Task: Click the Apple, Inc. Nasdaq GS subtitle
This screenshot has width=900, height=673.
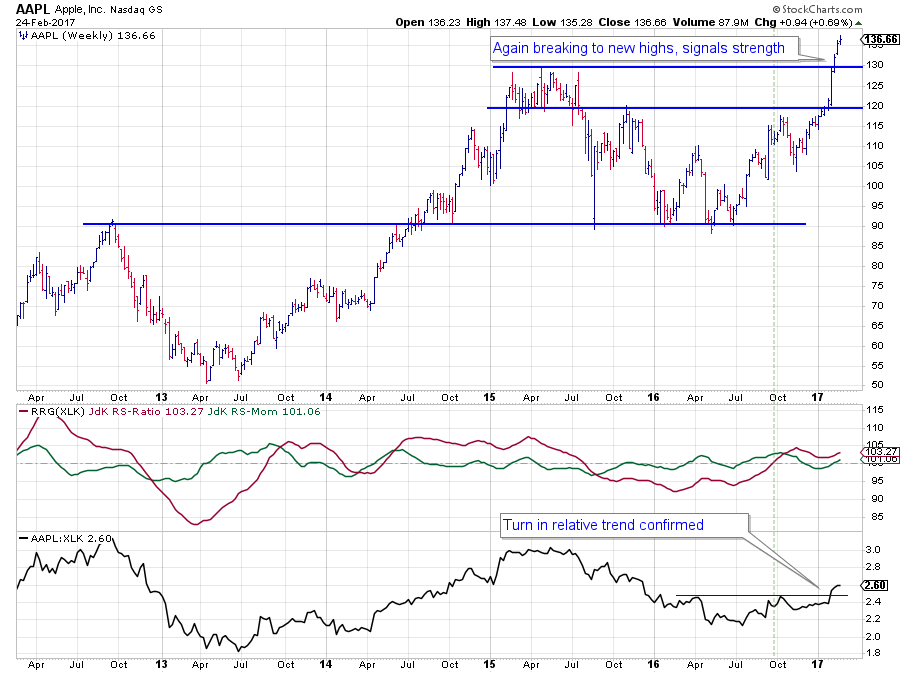Action: (108, 10)
